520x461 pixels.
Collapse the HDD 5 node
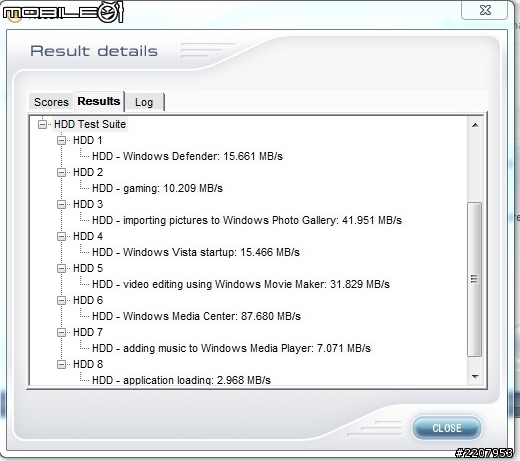coord(61,268)
